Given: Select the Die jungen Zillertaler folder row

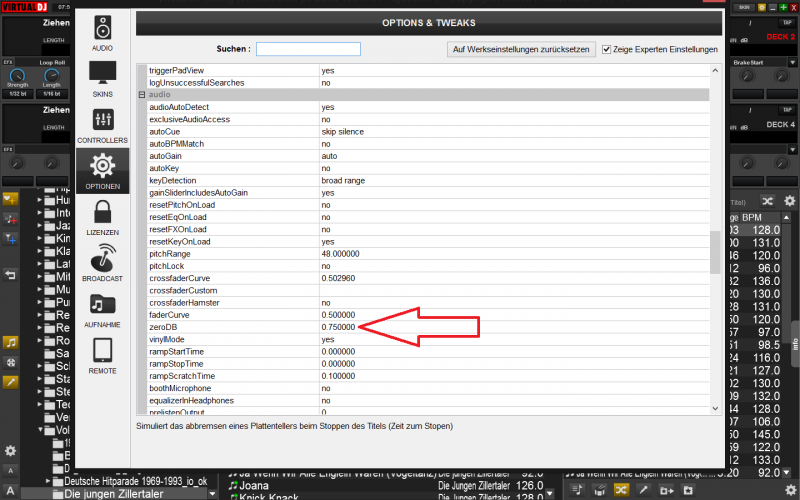Looking at the screenshot, I should click(x=115, y=494).
